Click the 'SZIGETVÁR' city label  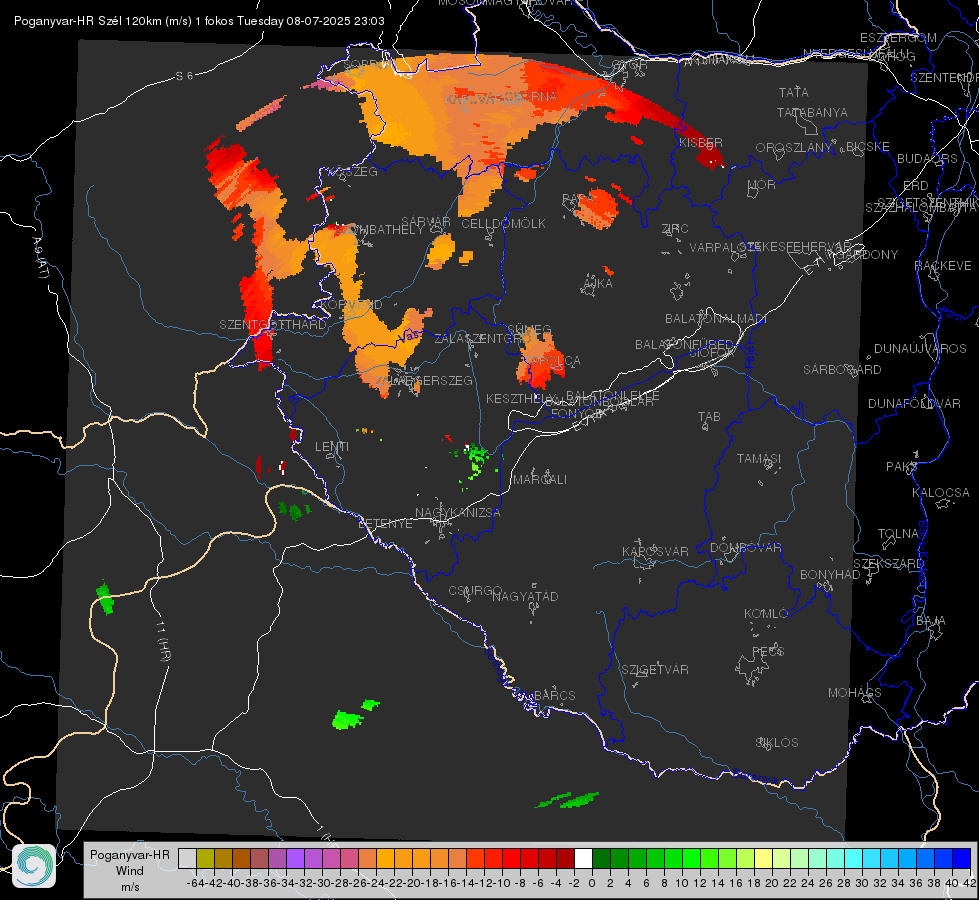(655, 670)
